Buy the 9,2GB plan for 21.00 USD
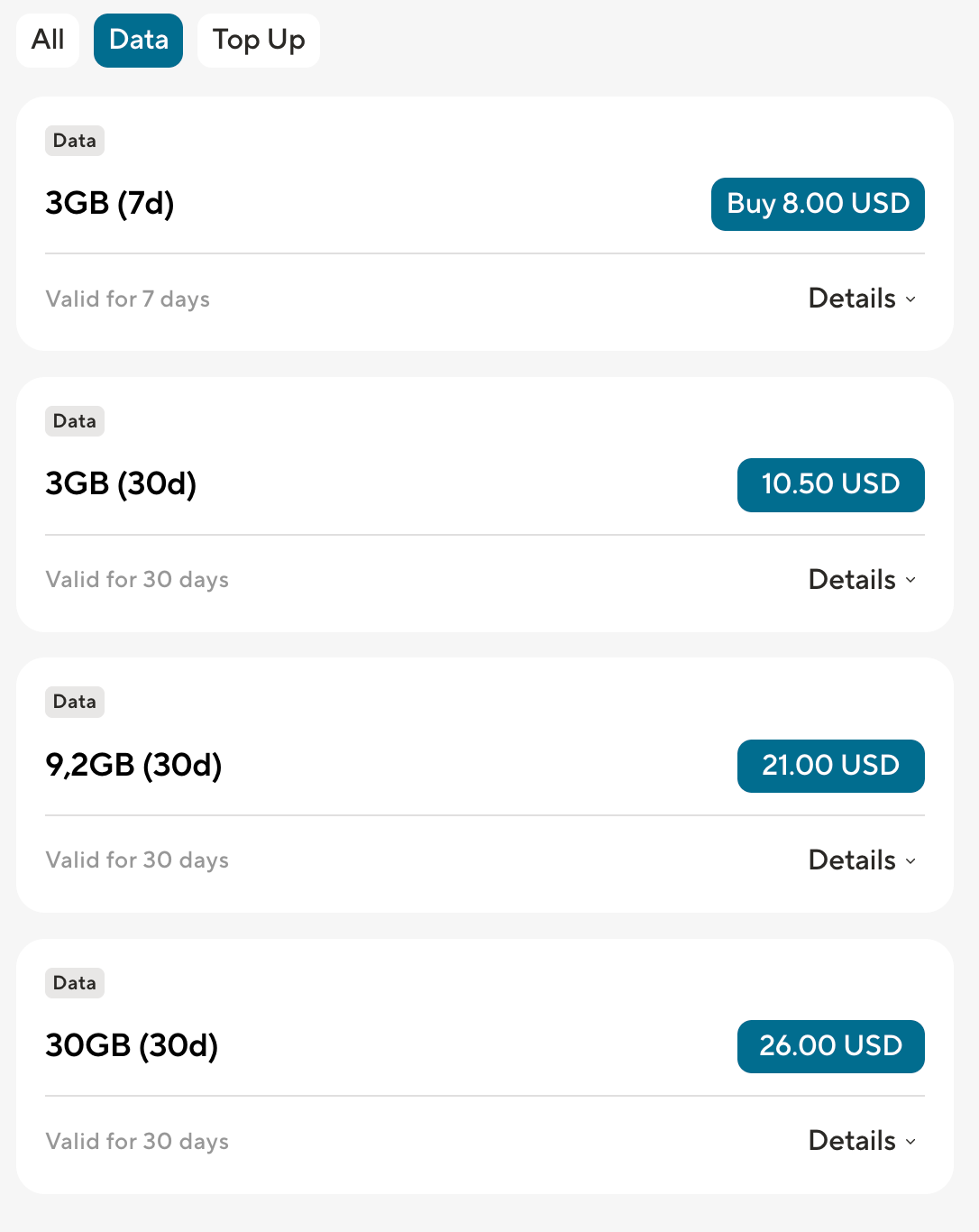This screenshot has height=1232, width=979. coord(830,766)
